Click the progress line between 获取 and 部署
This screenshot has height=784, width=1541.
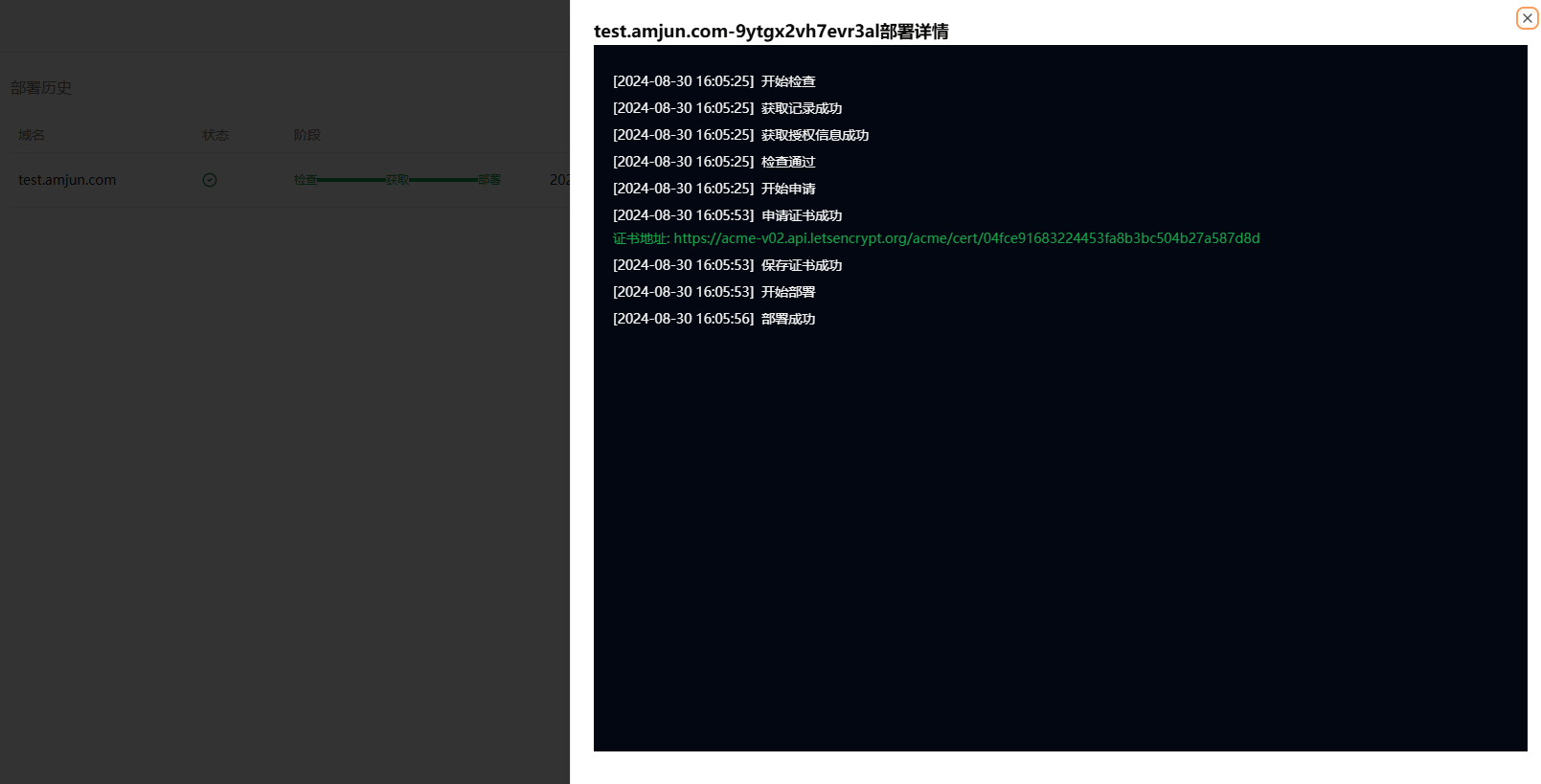tap(443, 180)
